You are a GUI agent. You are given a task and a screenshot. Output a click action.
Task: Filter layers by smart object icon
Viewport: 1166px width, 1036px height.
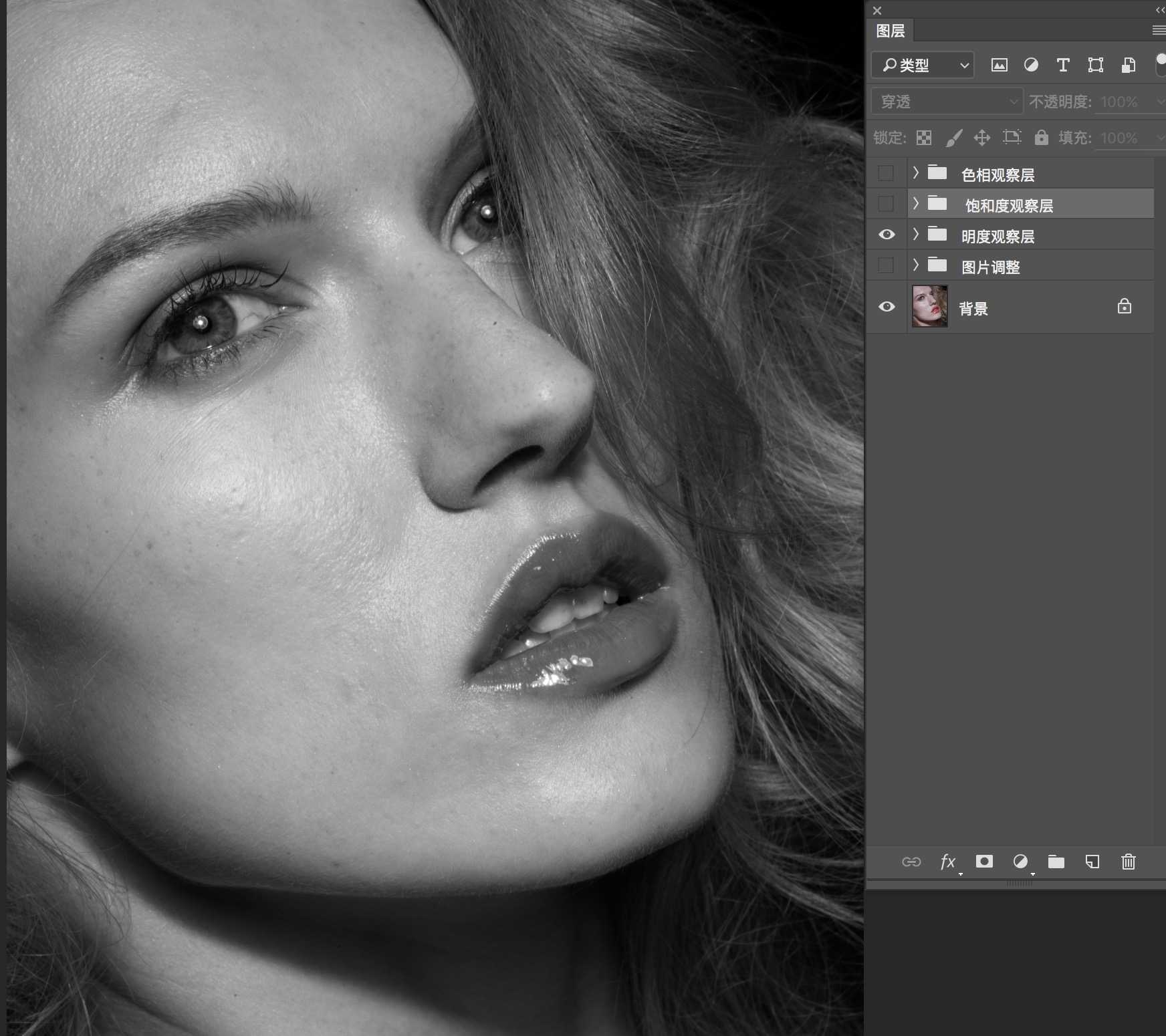(1128, 65)
